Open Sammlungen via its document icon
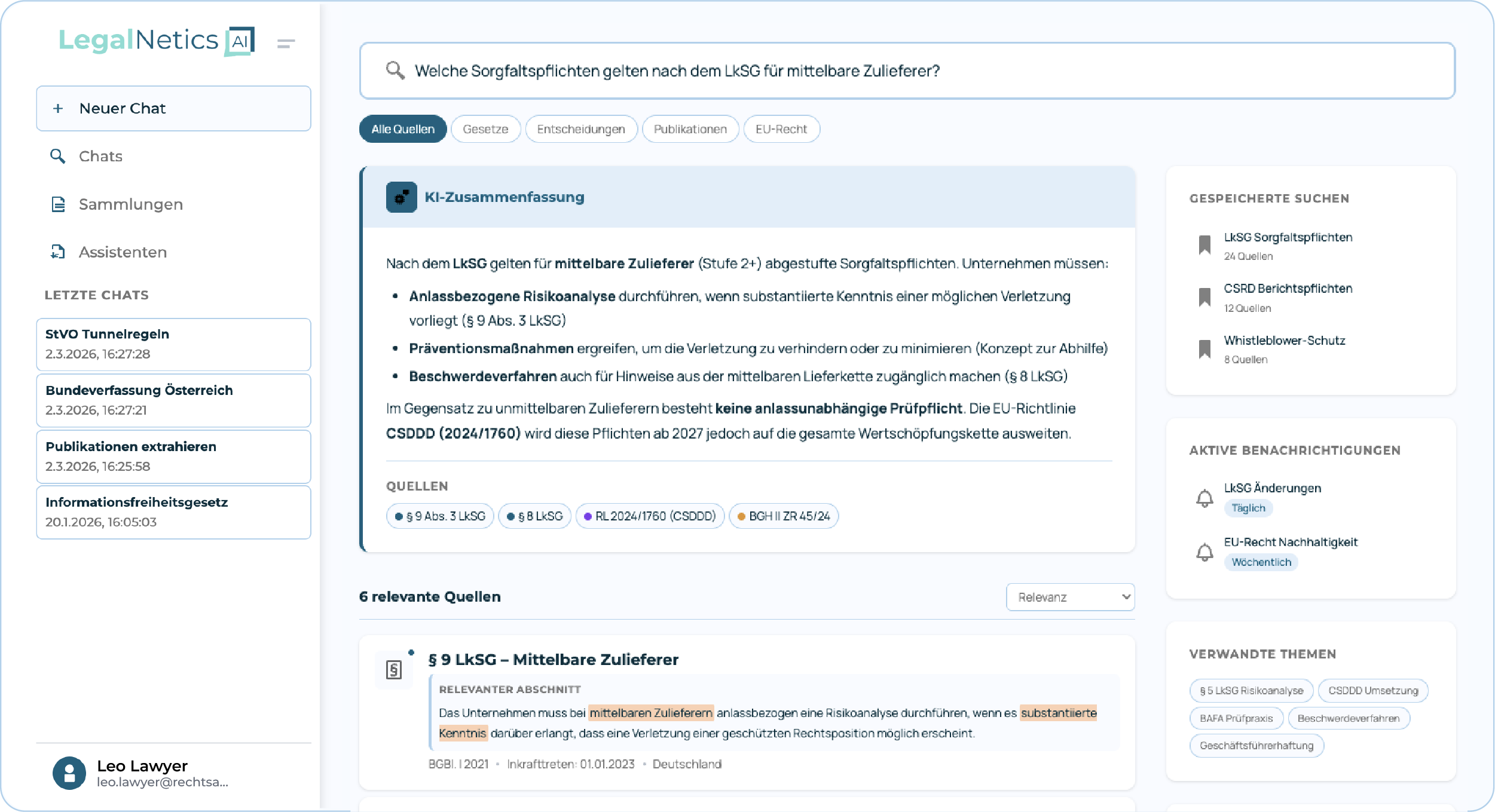 click(x=58, y=204)
